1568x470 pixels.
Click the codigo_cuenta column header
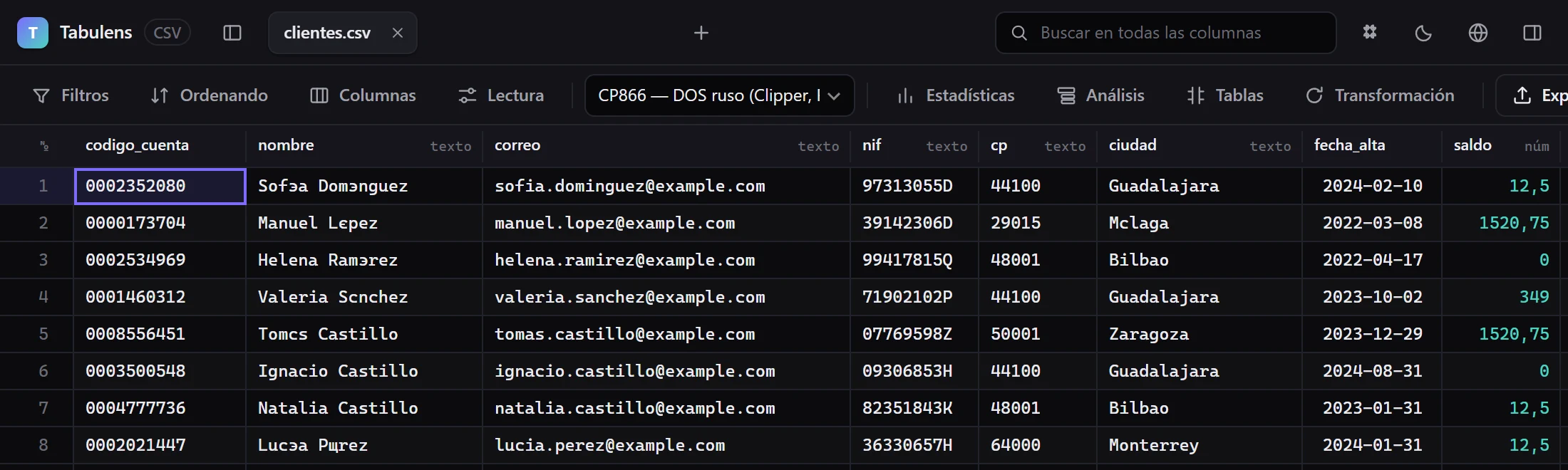click(x=160, y=145)
